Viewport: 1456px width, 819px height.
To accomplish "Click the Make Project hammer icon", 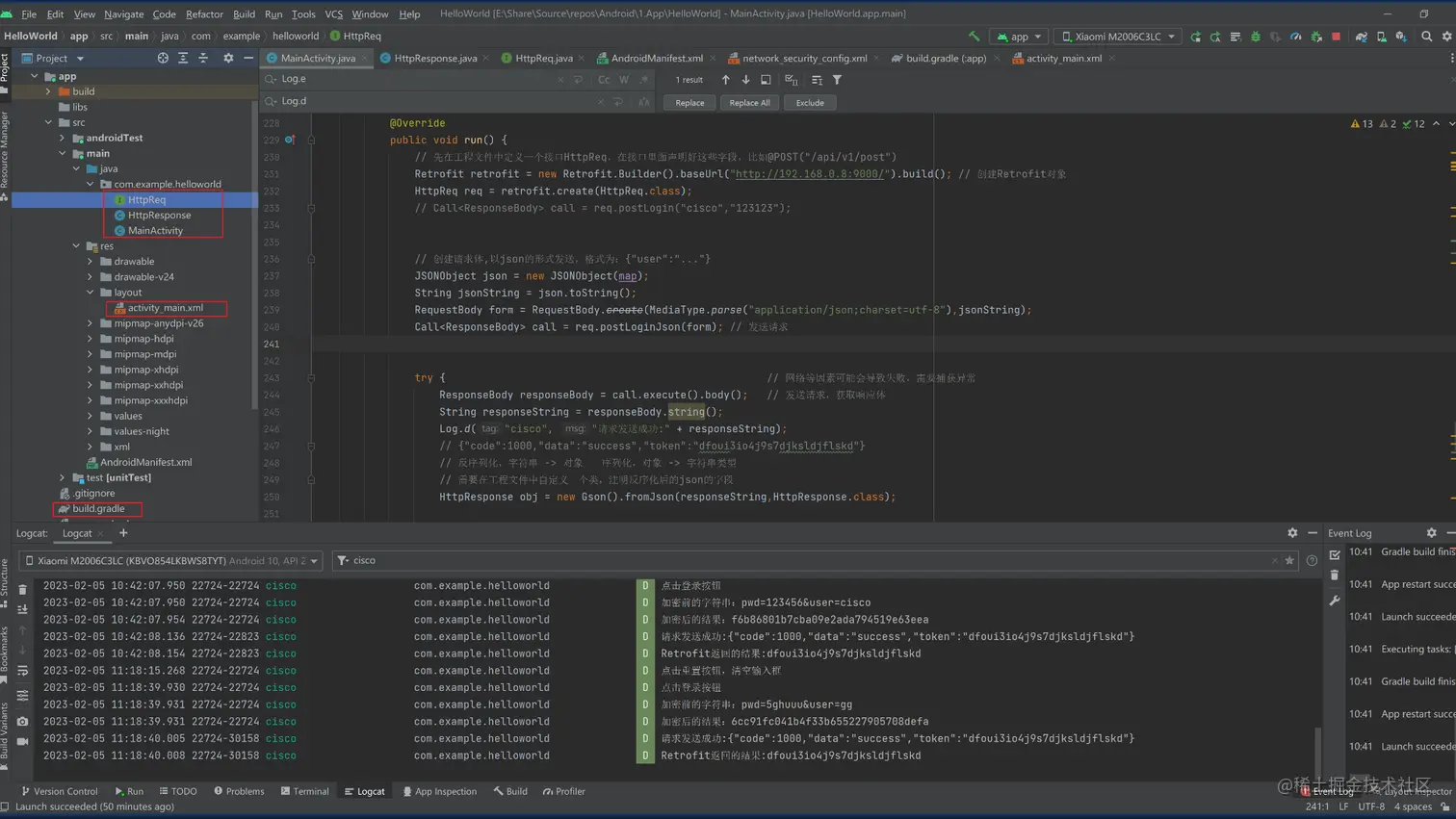I will click(x=974, y=37).
